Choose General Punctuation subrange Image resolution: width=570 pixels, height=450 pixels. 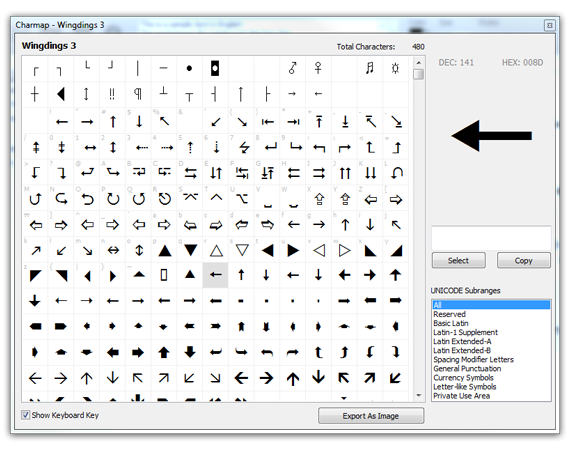(x=491, y=369)
